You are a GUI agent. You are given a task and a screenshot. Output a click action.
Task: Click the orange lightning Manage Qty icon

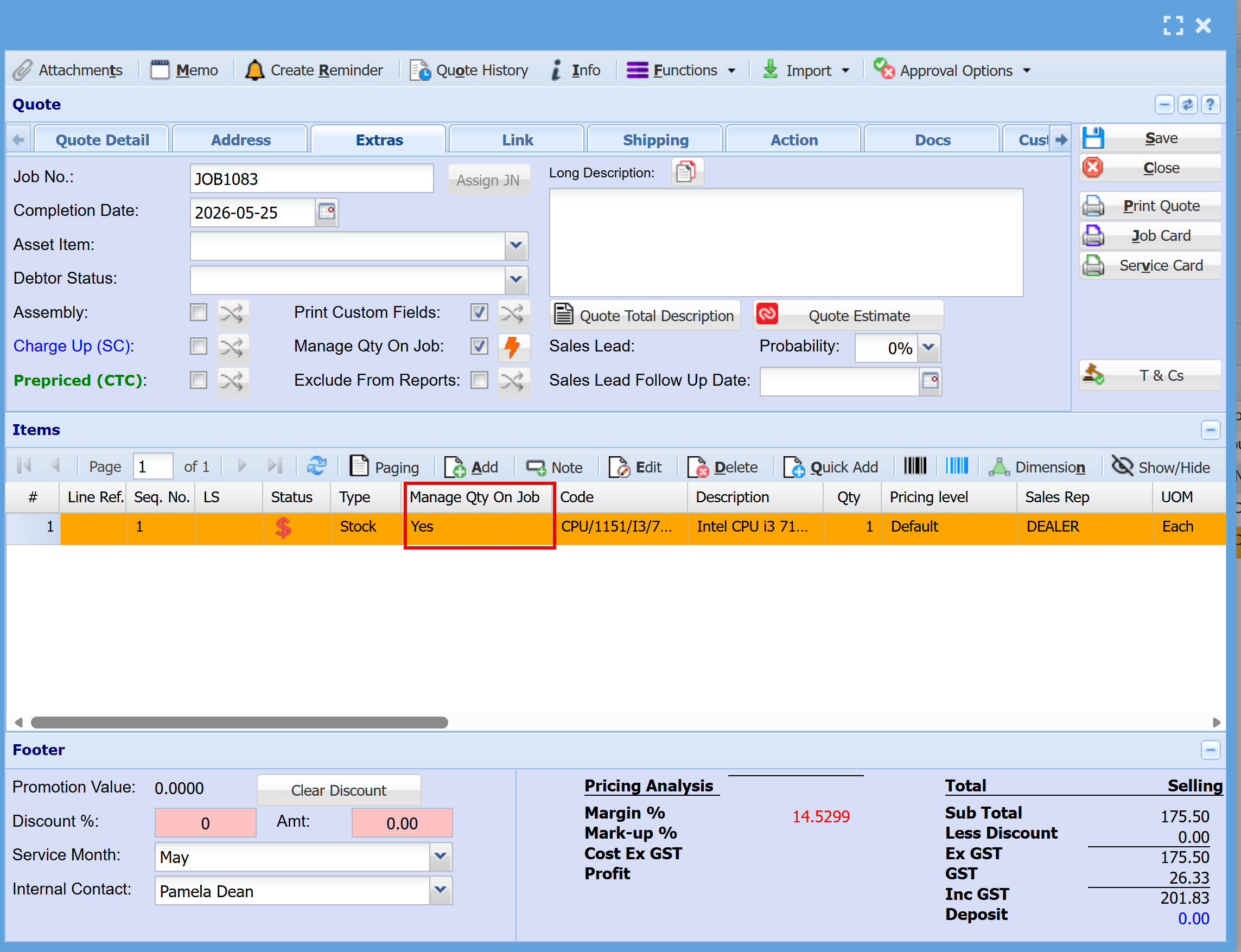point(512,347)
